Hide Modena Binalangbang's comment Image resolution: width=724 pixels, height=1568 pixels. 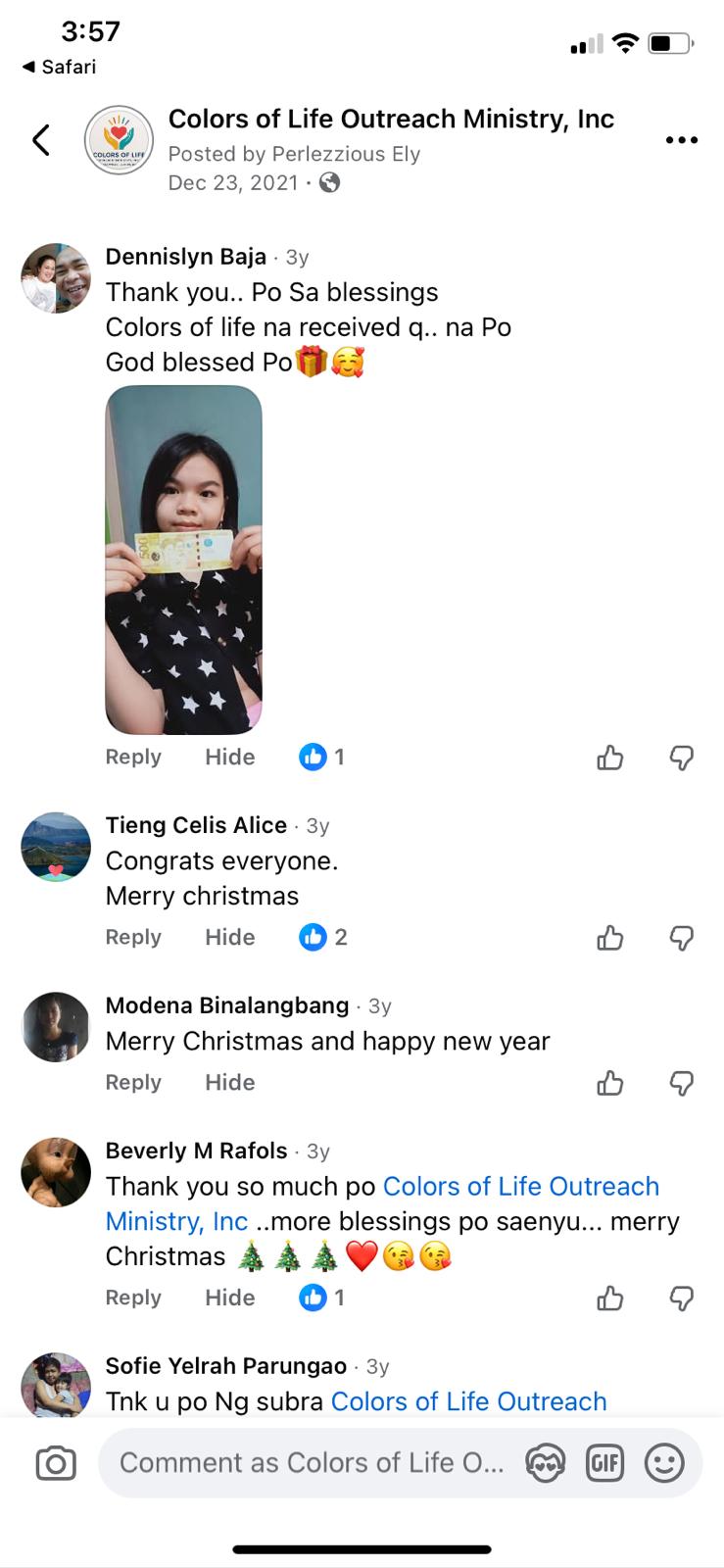pos(229,1083)
